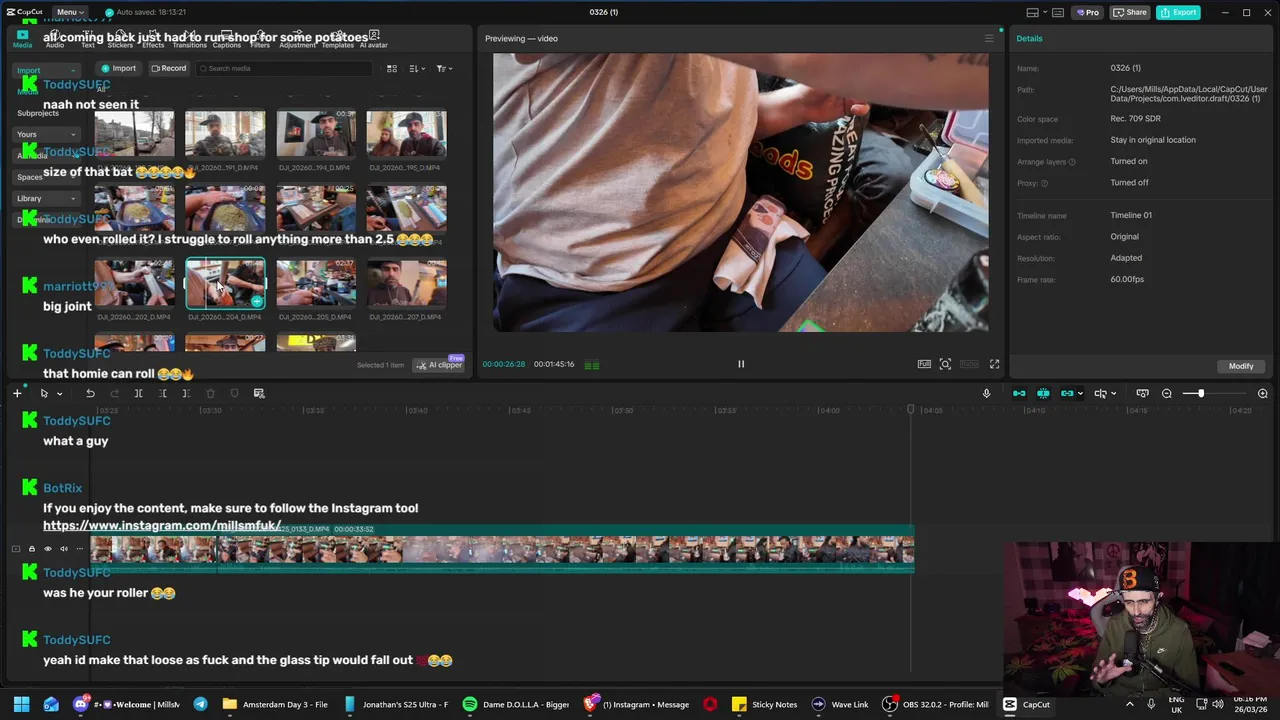Screen dimensions: 1280x720
Task: Open Spotify from the taskbar
Action: (x=517, y=704)
